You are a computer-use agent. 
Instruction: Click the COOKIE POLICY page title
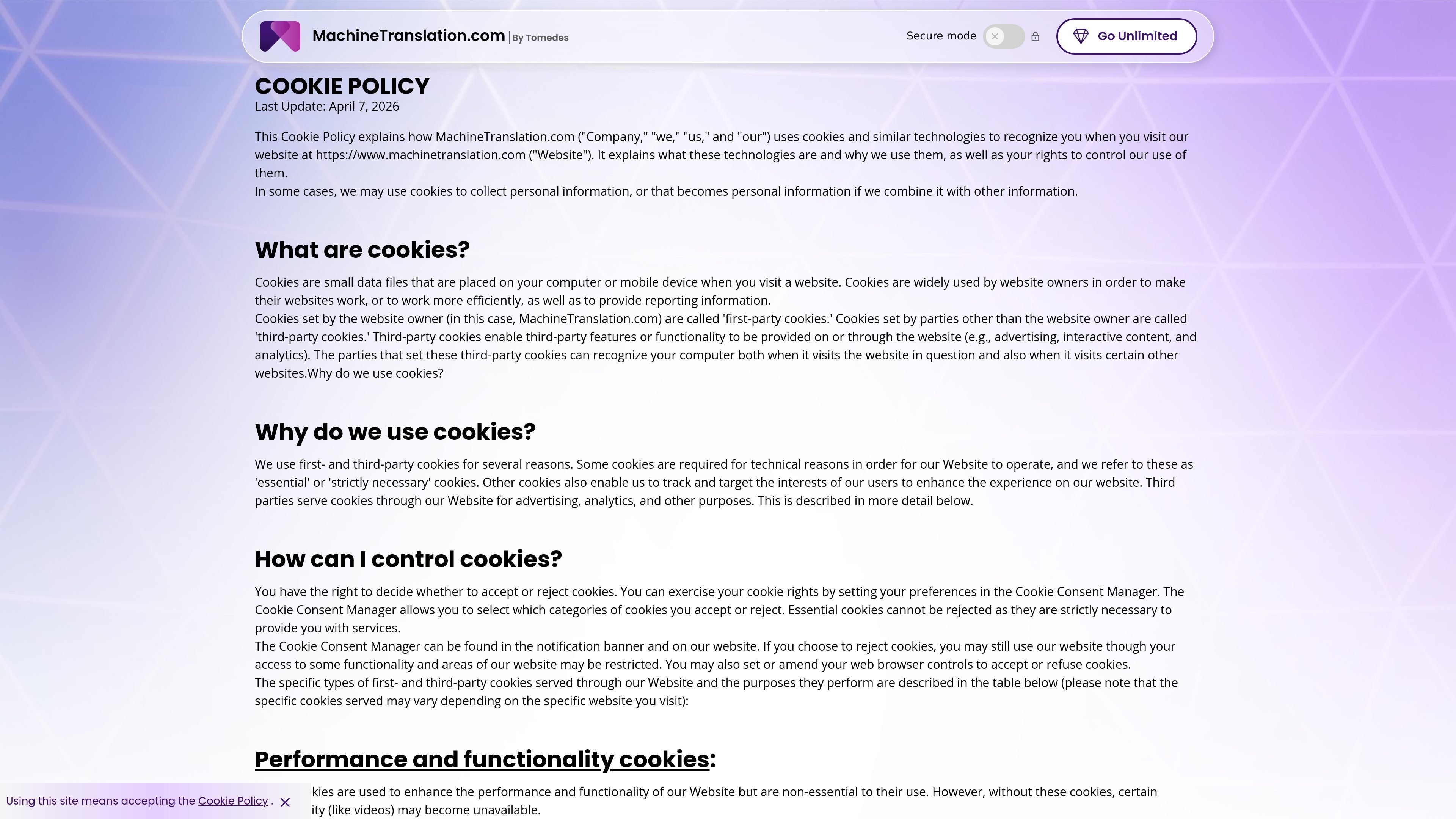coord(342,86)
